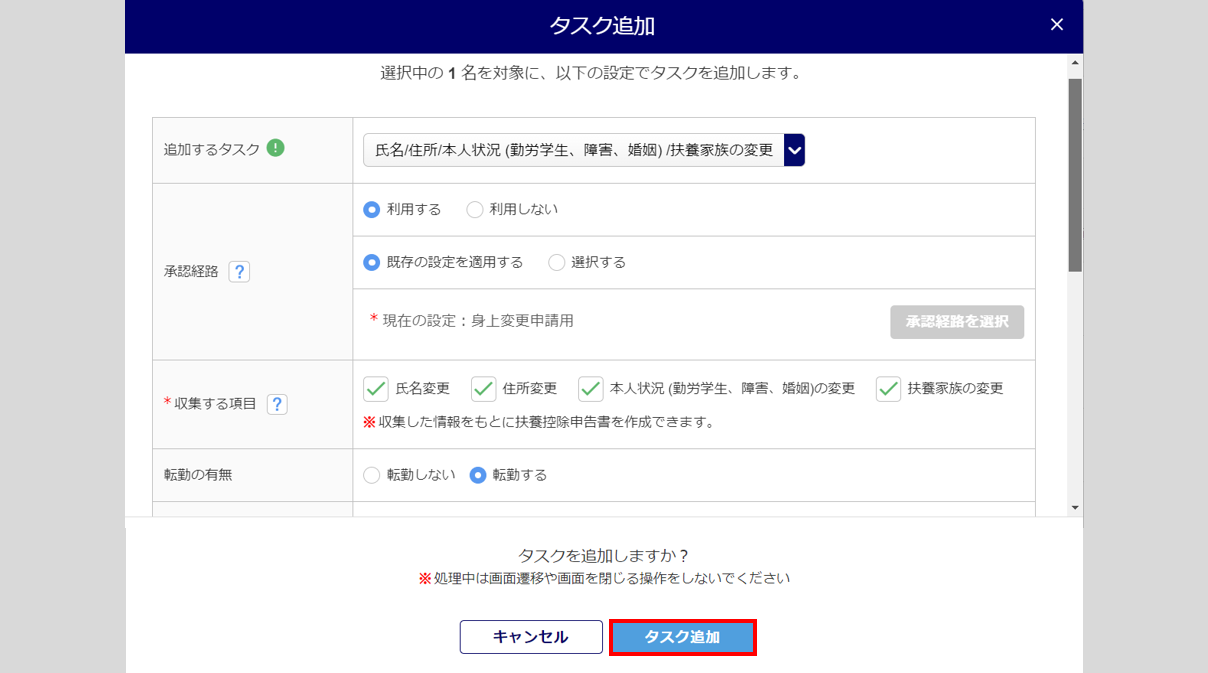
Task: Click the キャンセル button
Action: [531, 637]
